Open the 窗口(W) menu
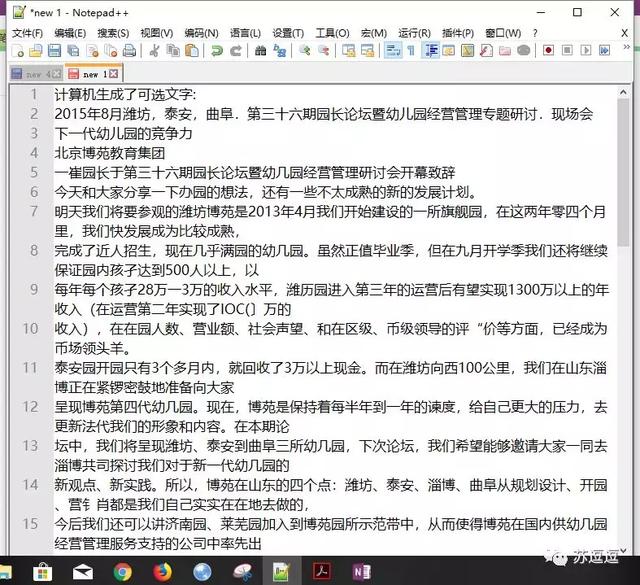This screenshot has width=640, height=585. point(503,33)
